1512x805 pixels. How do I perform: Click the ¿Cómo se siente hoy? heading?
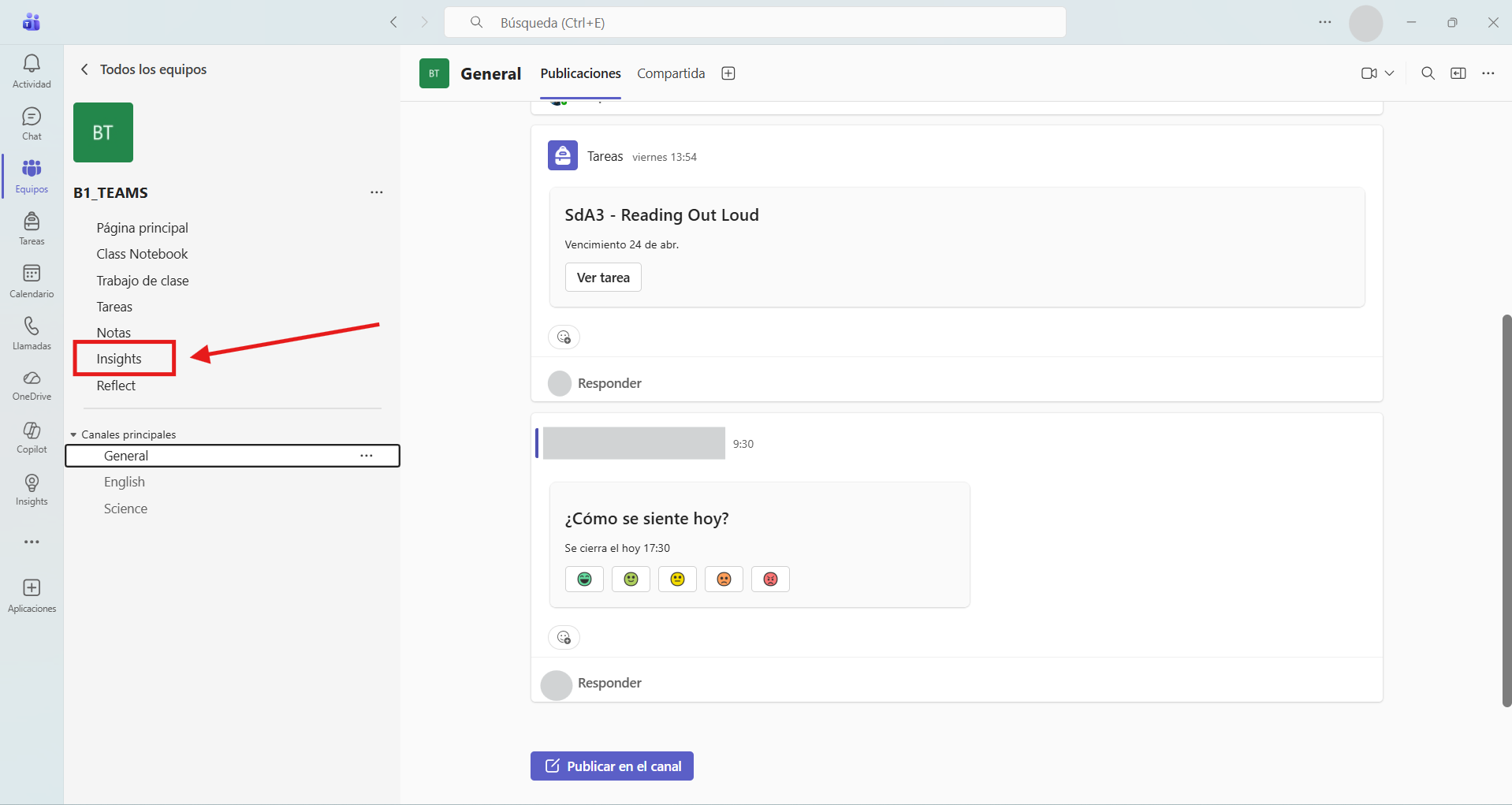[646, 519]
